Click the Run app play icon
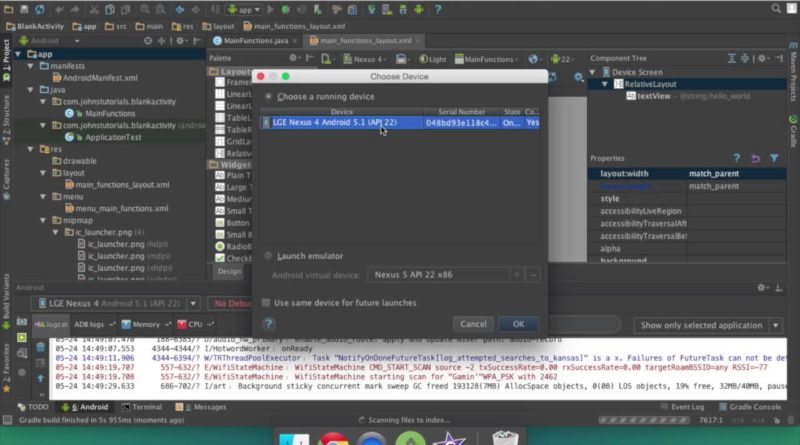 coord(271,9)
